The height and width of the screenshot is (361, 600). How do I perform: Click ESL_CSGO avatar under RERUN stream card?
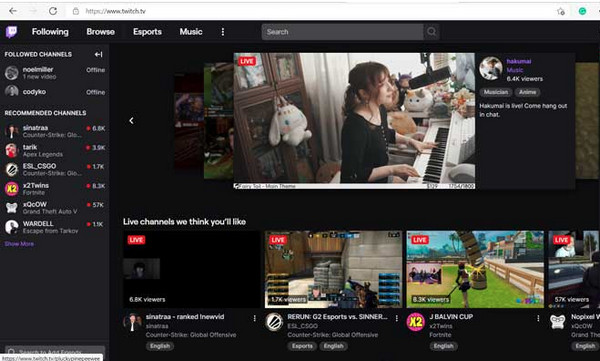[x=274, y=322]
